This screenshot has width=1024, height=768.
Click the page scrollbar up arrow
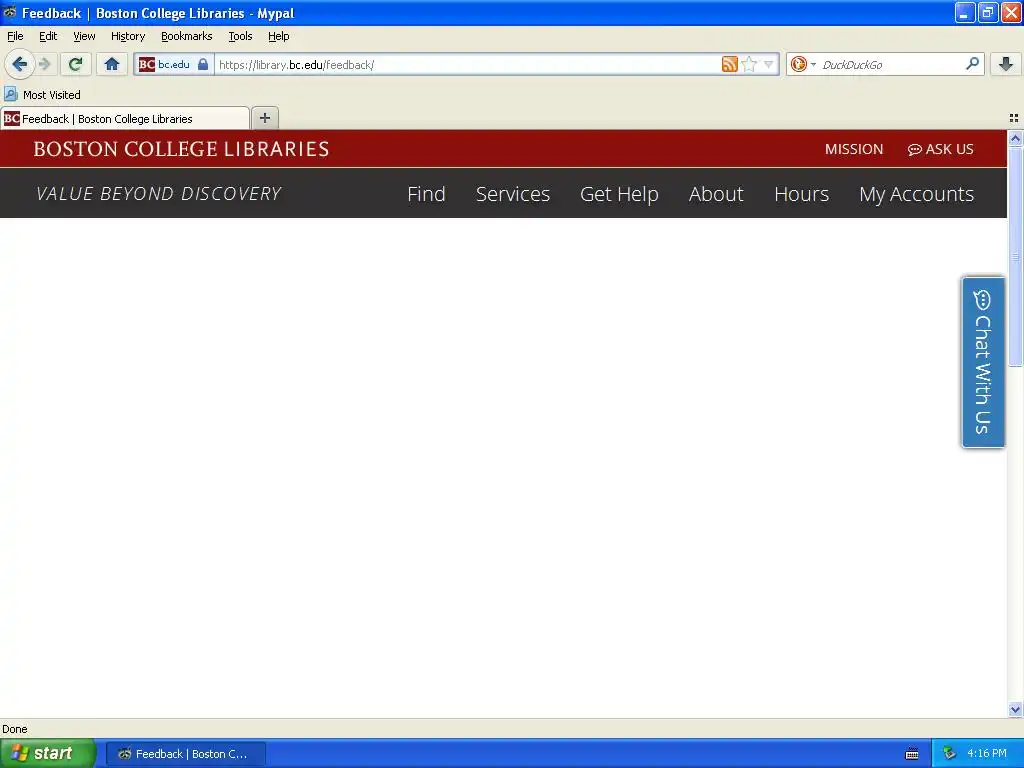coord(1015,138)
